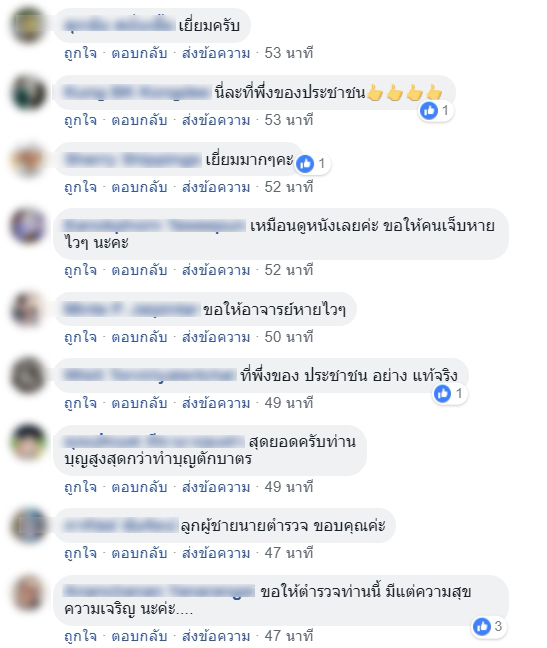Image resolution: width=547 pixels, height=648 pixels.
Task: Click like reaction icon on ที่พึ่งของประชาชน thumbs-up comment
Action: click(429, 111)
